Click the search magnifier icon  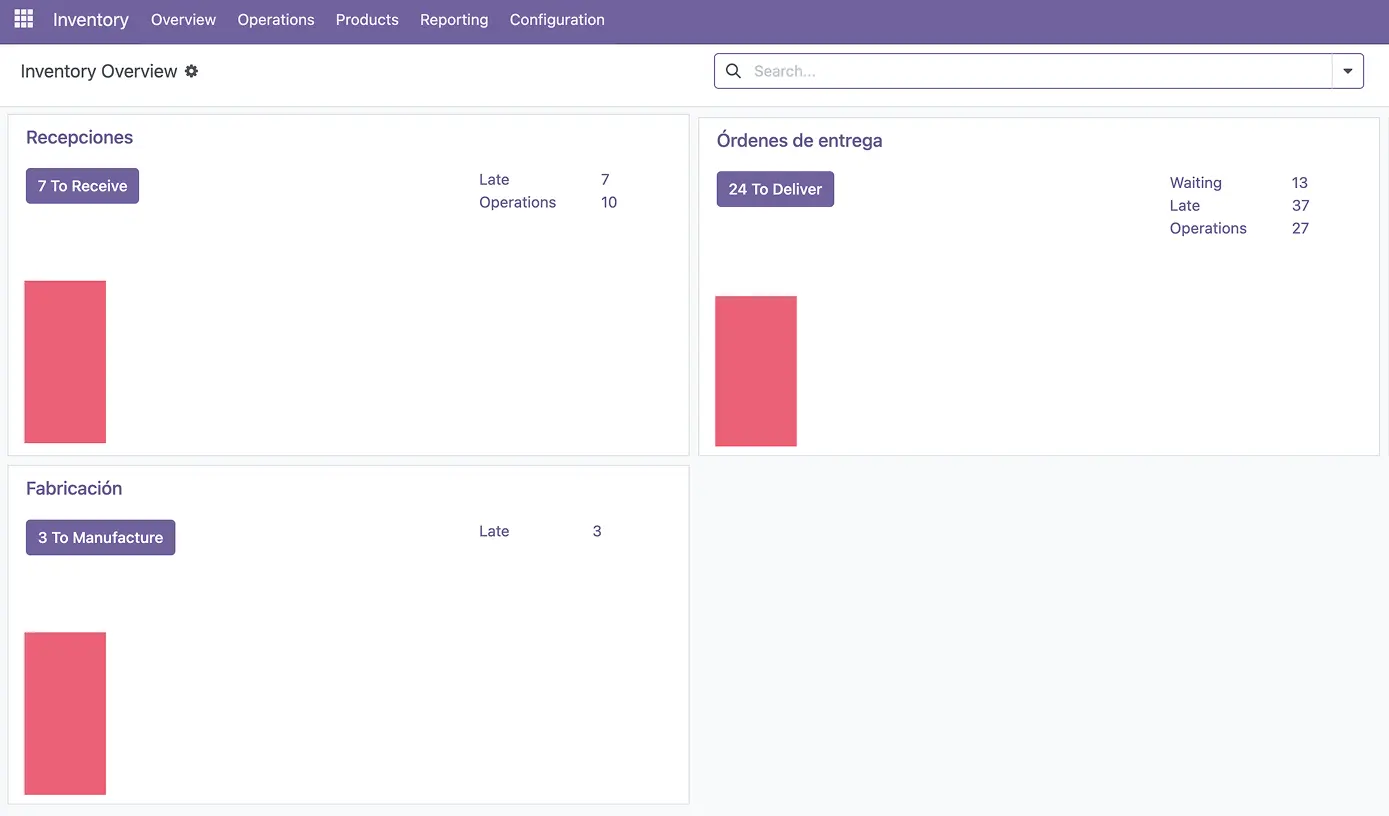[733, 71]
